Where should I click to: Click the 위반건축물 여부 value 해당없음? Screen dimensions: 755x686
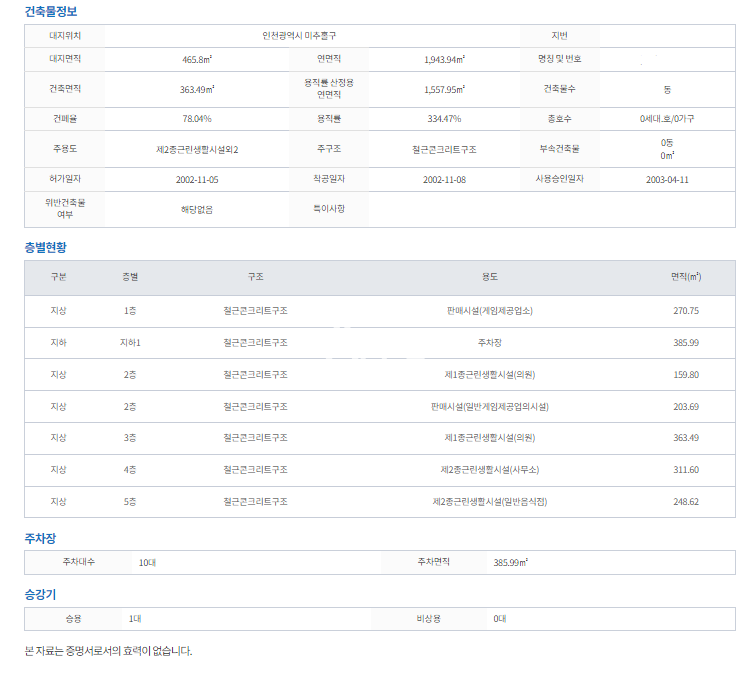coord(196,210)
